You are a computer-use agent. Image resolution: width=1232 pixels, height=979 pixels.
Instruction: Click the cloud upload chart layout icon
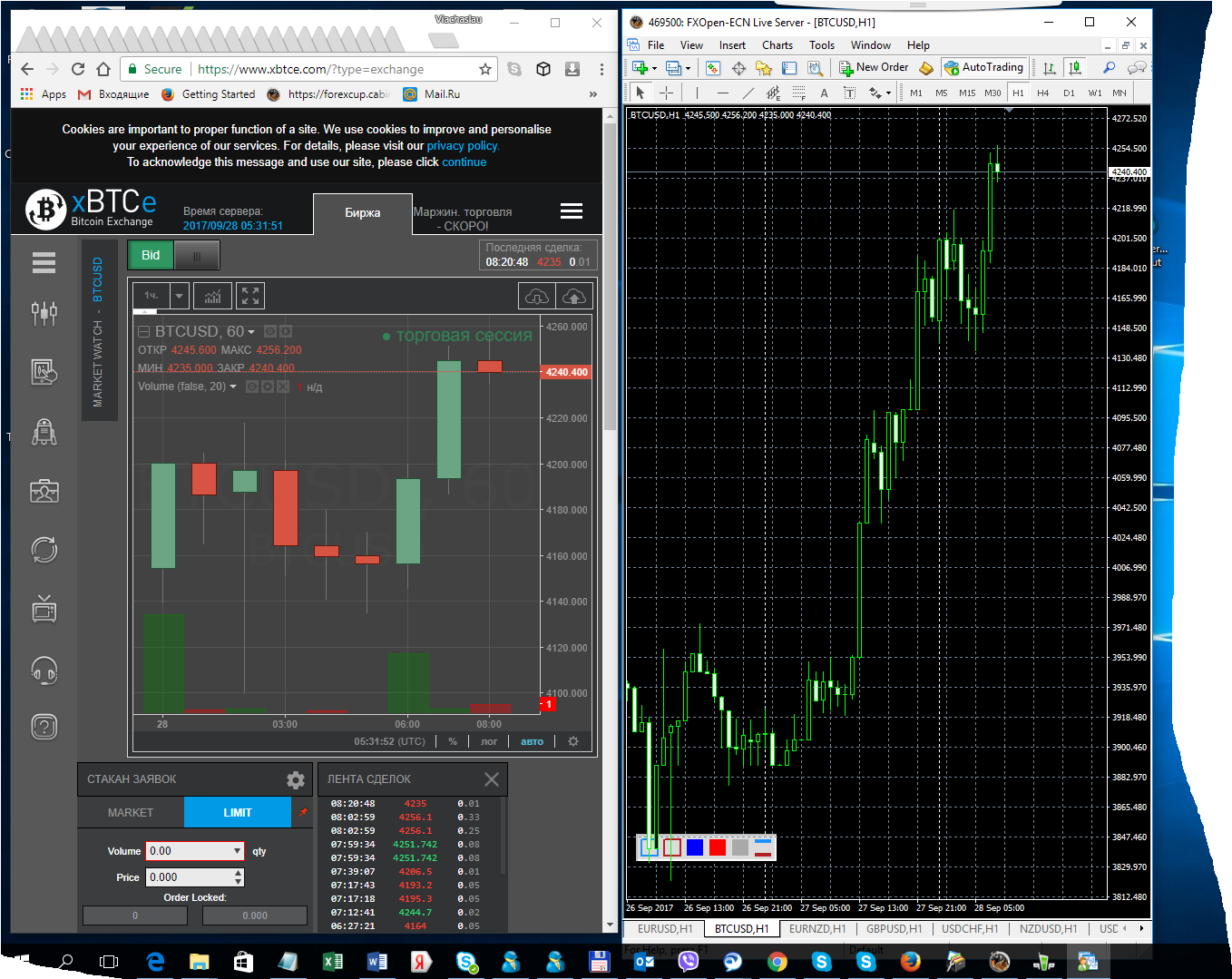point(573,296)
